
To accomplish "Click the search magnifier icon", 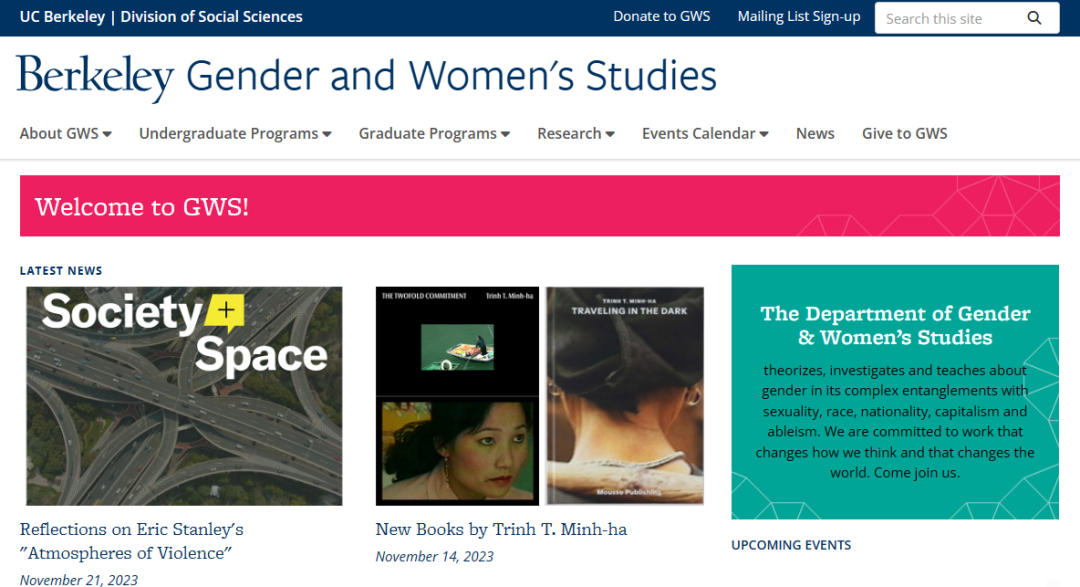I will point(1034,18).
